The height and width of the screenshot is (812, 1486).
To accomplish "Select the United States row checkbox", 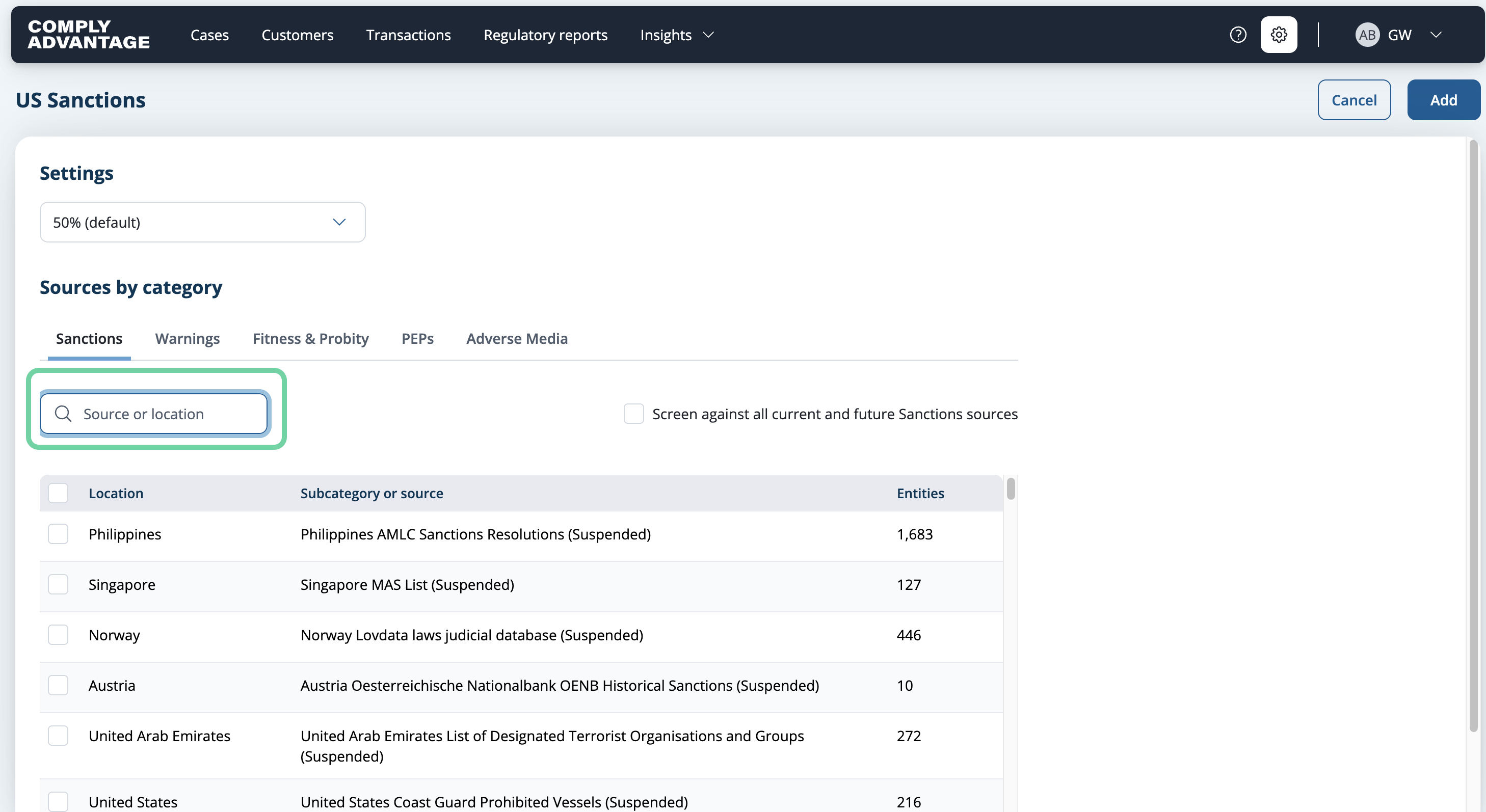I will click(58, 802).
